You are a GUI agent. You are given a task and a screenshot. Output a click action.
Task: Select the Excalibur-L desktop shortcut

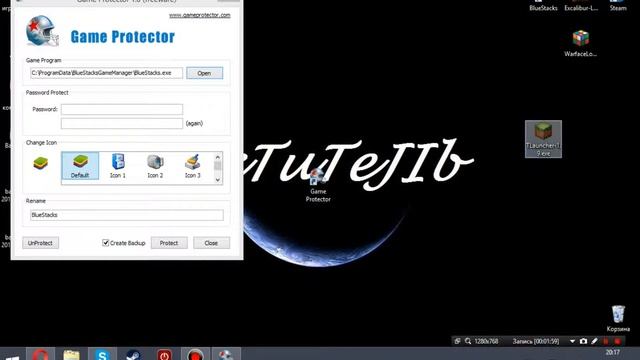pyautogui.click(x=581, y=6)
